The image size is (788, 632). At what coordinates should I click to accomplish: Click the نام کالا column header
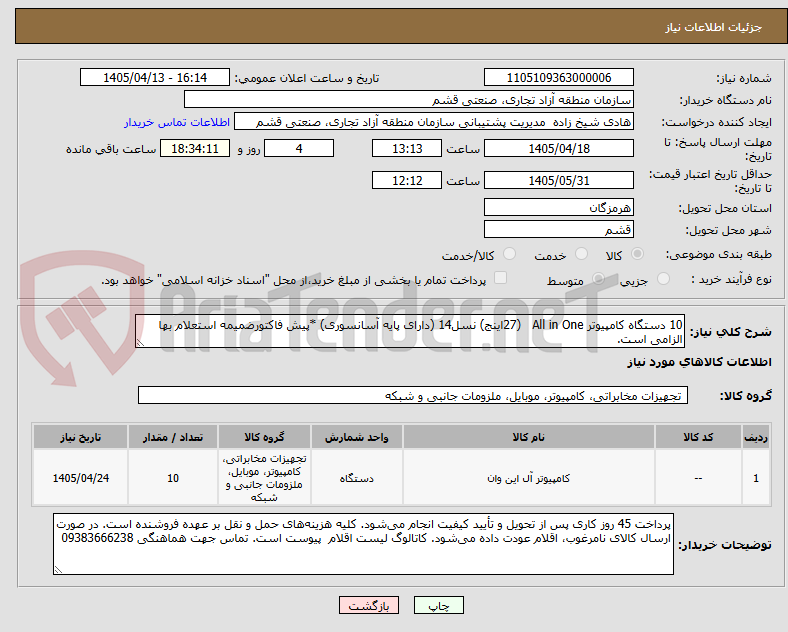(x=529, y=437)
